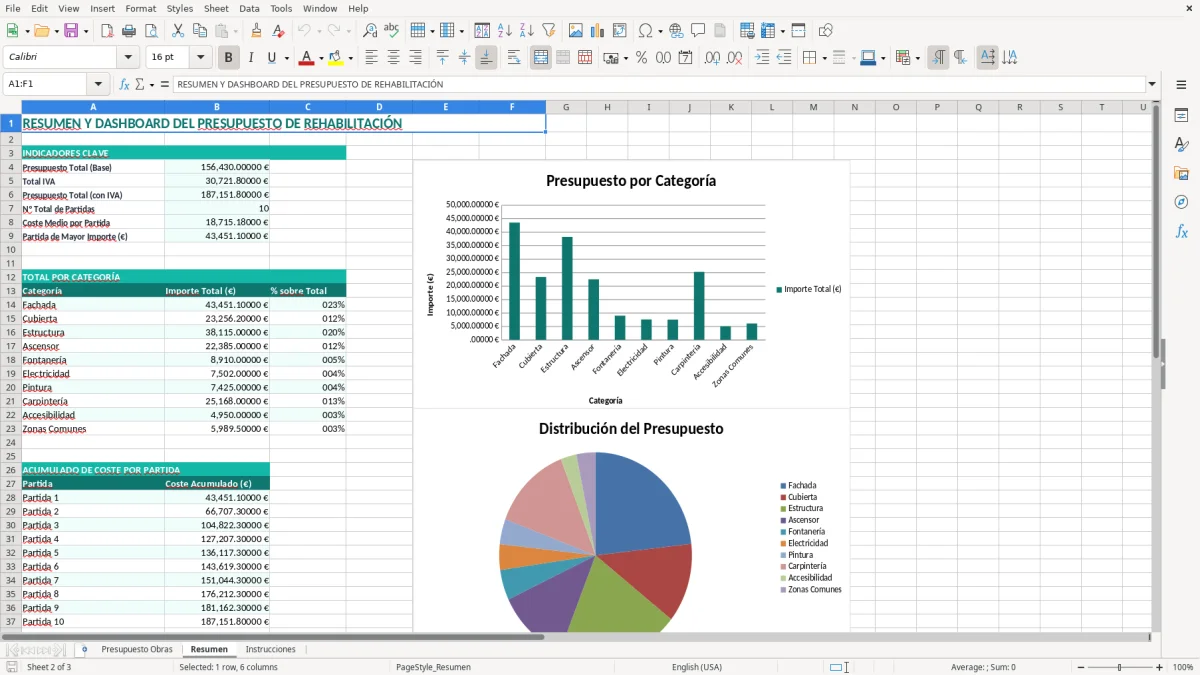Open the Sheet menu
Screen dimensions: 1200x675
[x=216, y=8]
